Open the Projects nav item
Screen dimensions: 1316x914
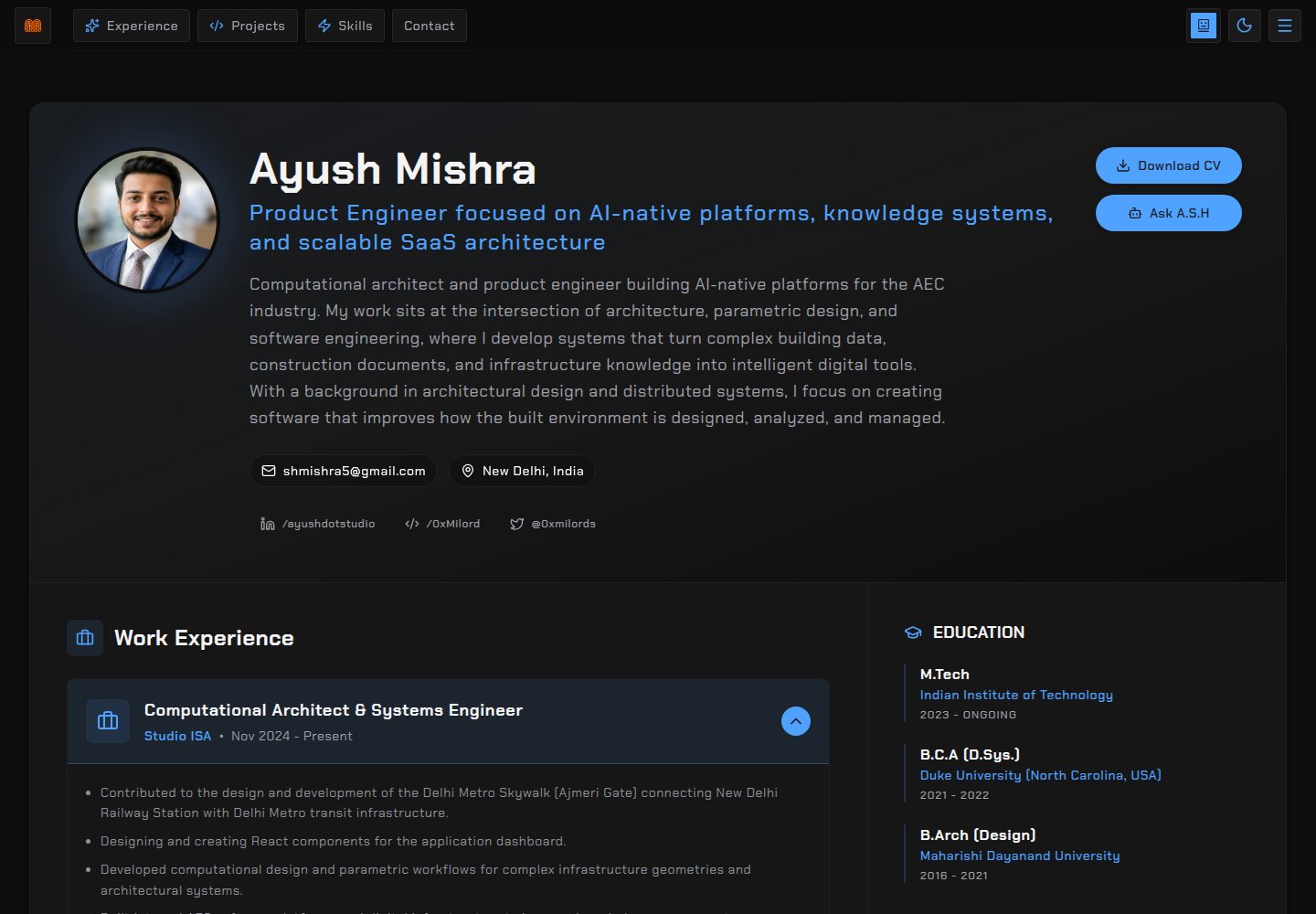click(x=247, y=26)
